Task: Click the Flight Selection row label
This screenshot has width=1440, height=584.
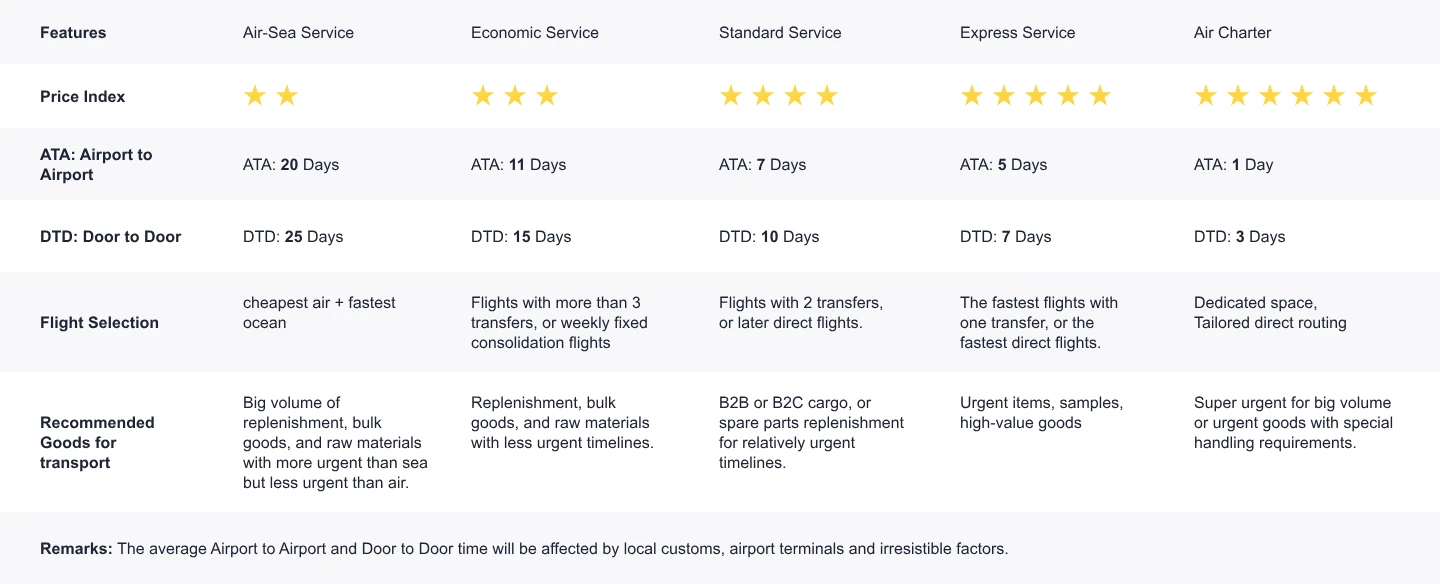Action: click(x=99, y=323)
